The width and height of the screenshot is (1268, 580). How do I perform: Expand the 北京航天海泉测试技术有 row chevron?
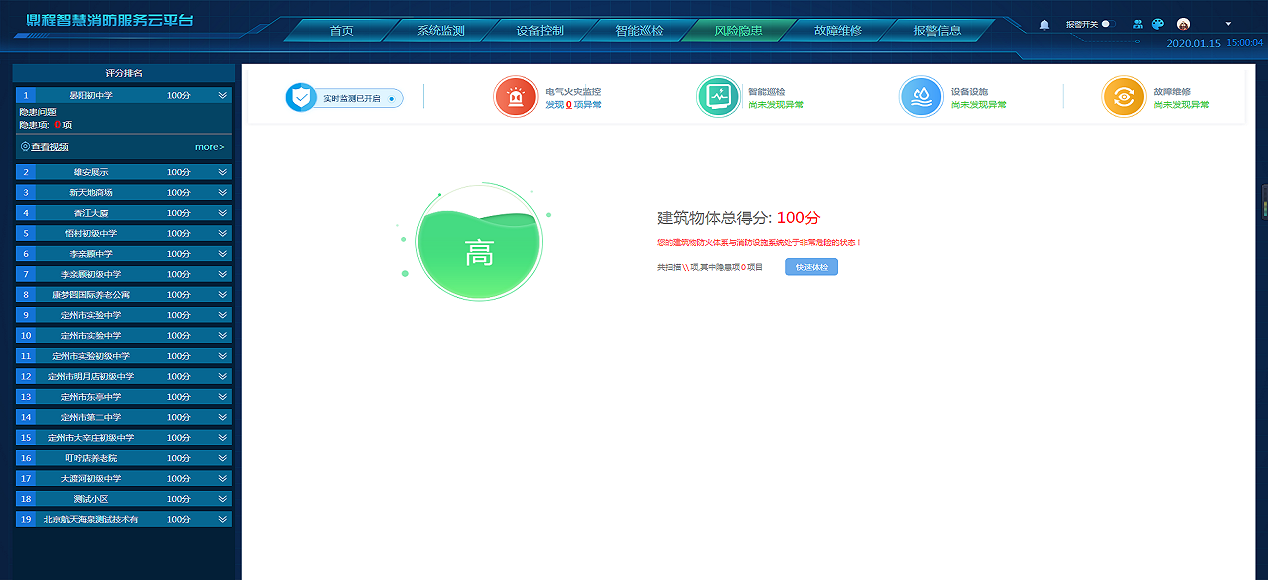[x=223, y=519]
